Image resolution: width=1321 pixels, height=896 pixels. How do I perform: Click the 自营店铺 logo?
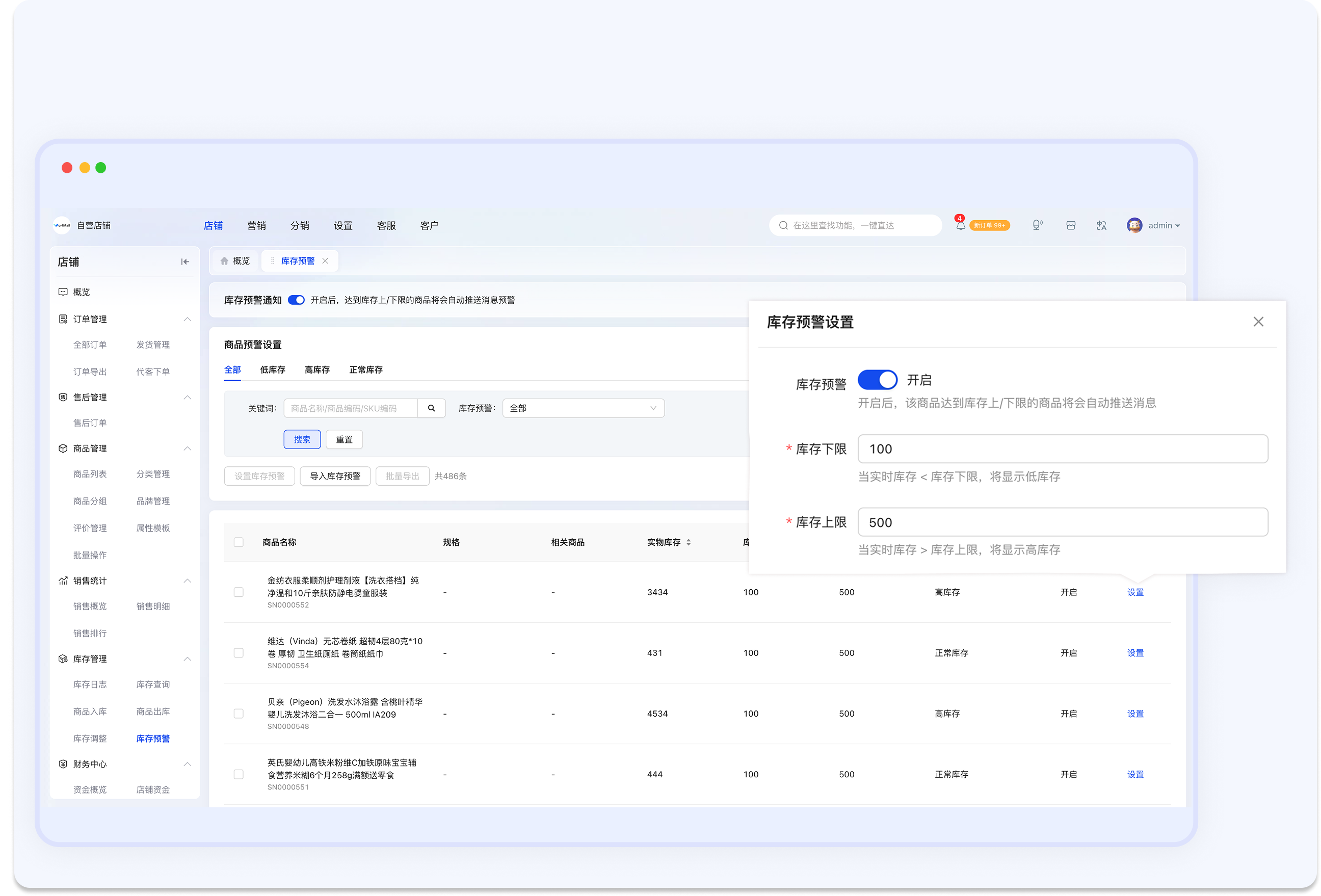pyautogui.click(x=62, y=225)
